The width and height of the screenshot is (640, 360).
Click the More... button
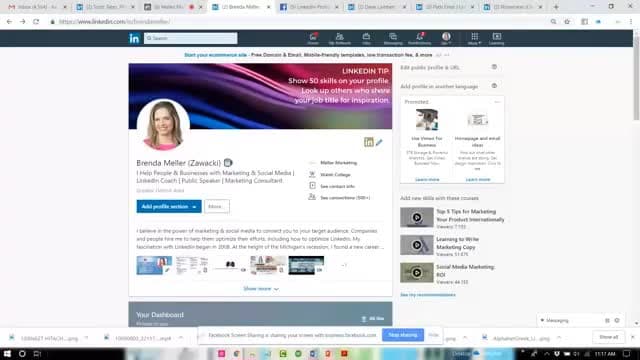(x=217, y=207)
